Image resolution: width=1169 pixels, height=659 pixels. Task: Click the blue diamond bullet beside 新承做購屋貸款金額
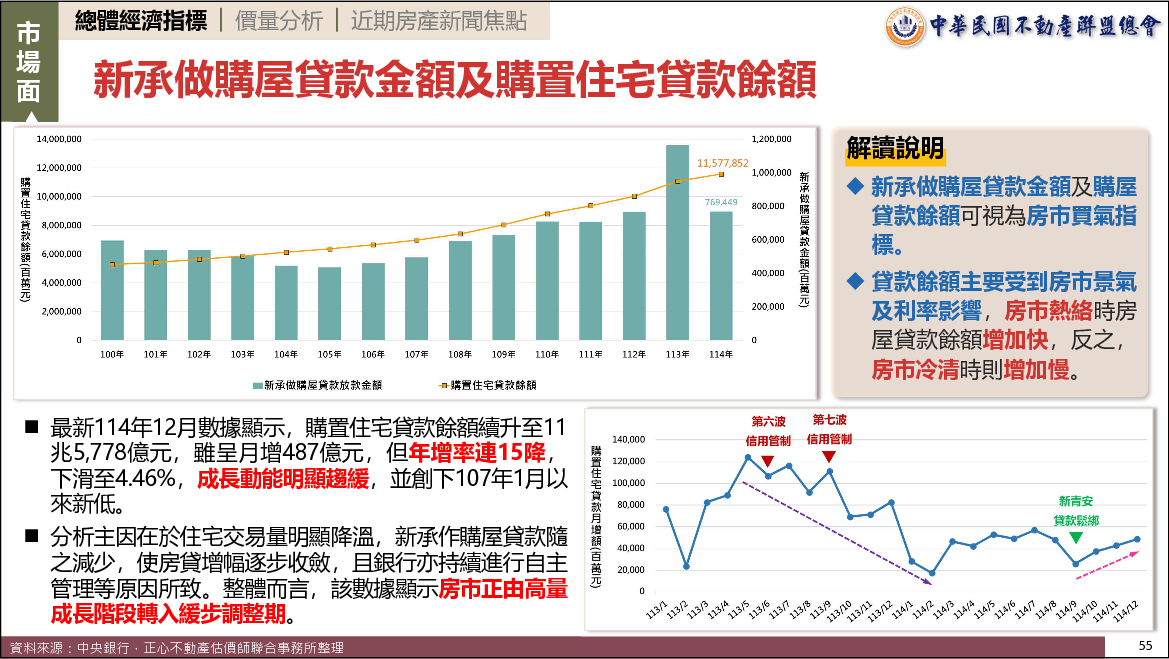[854, 186]
